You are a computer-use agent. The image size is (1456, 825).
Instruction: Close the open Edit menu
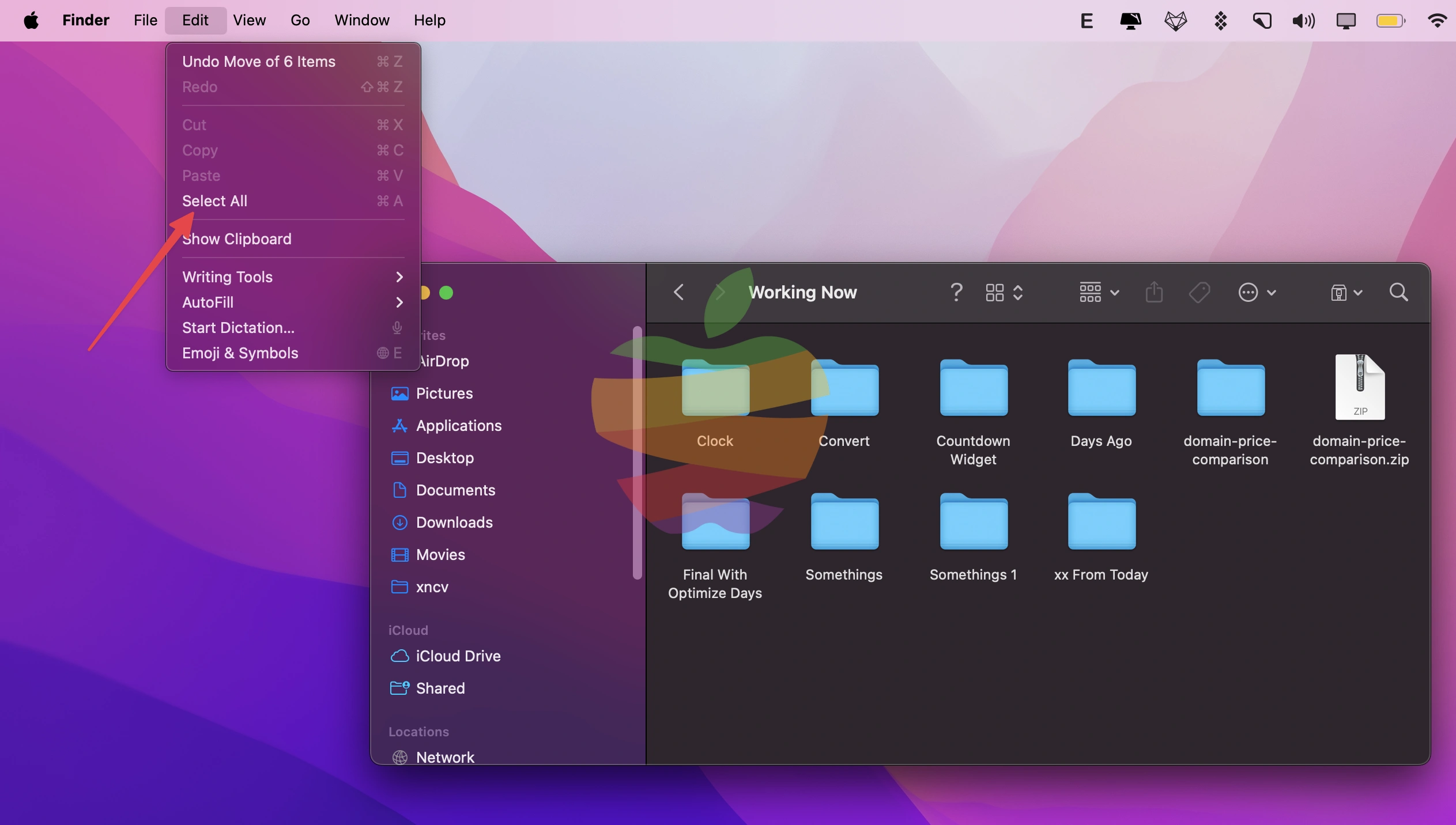(195, 21)
